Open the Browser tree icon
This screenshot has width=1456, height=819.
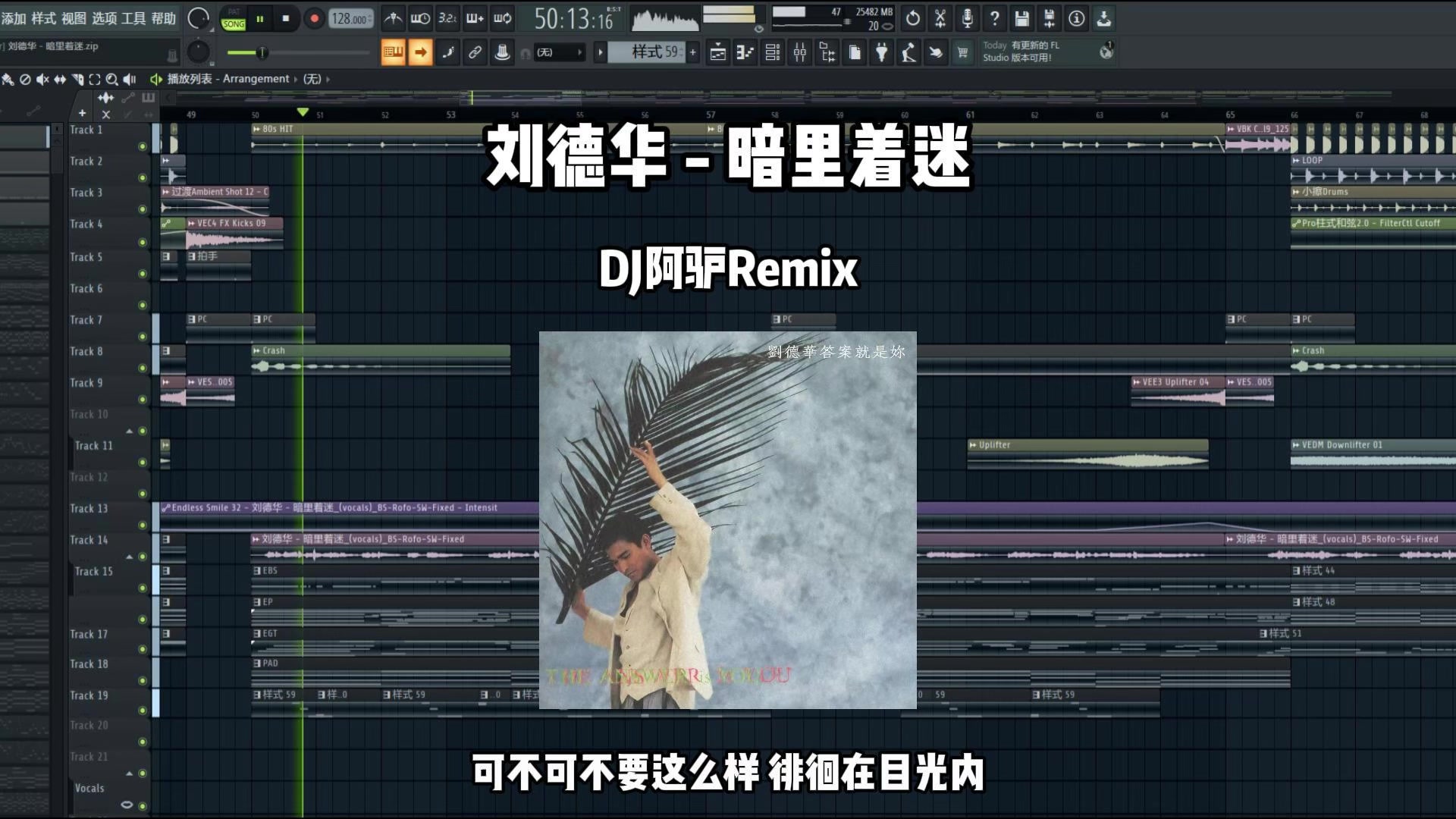pyautogui.click(x=827, y=52)
